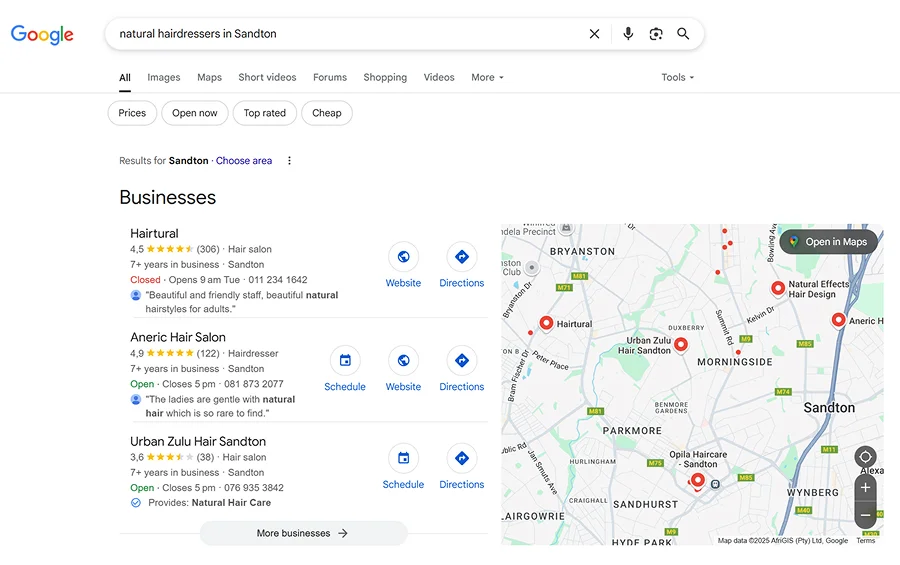Click the magnifying glass search icon
Screen dimensions: 900x565
[683, 34]
